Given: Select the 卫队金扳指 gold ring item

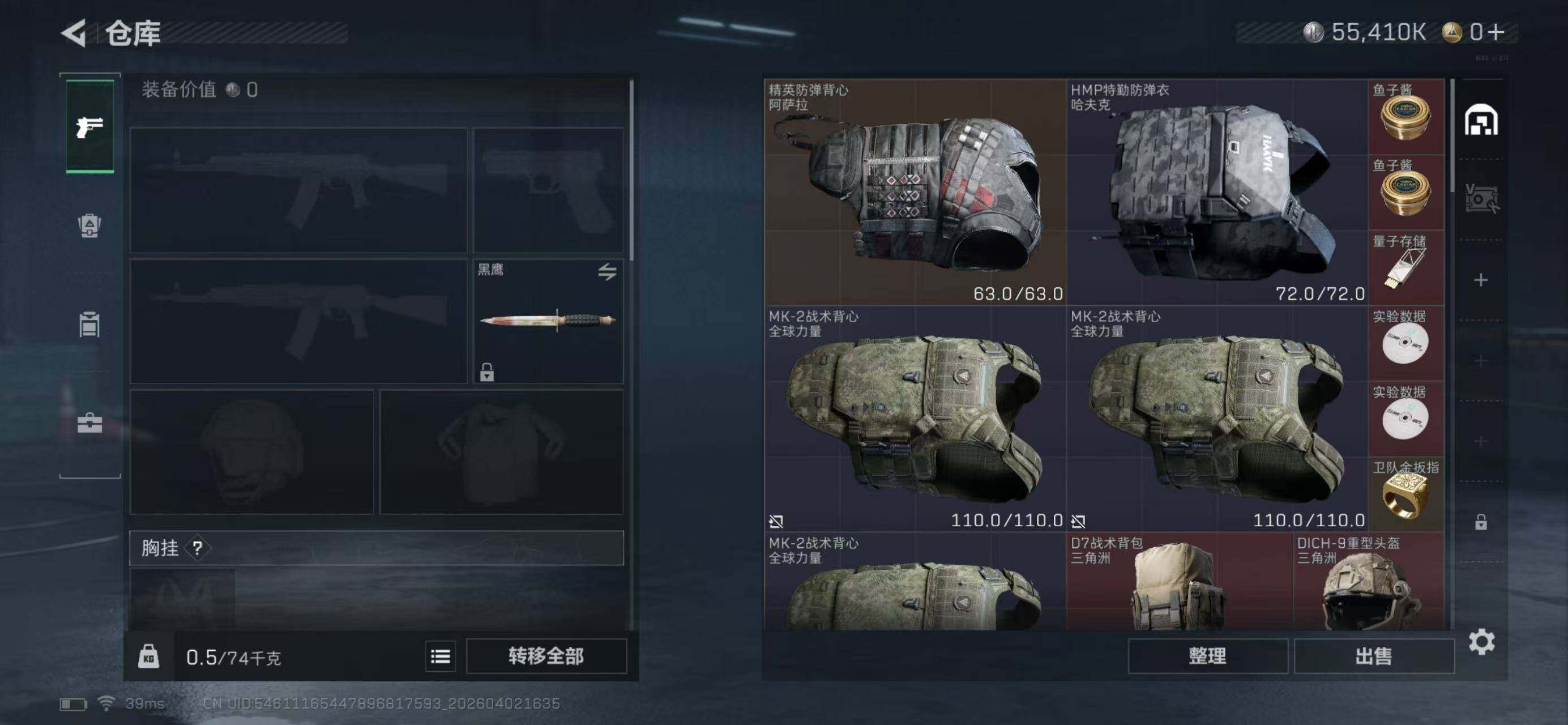Looking at the screenshot, I should pos(1406,494).
